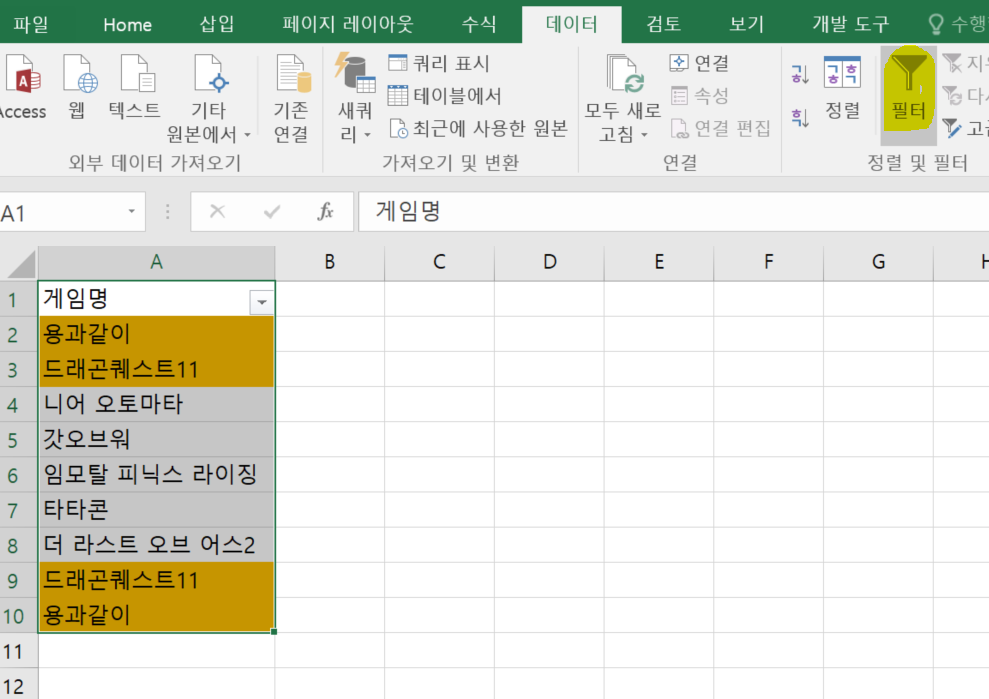Click 연결 편집 edit links
Image resolution: width=989 pixels, height=699 pixels.
click(x=720, y=129)
